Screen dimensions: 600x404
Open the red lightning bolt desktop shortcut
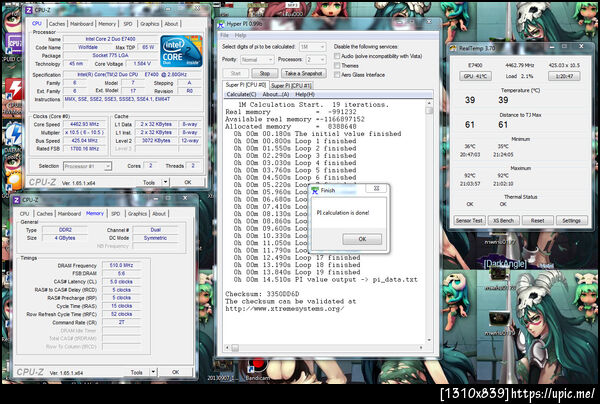(x=15, y=90)
